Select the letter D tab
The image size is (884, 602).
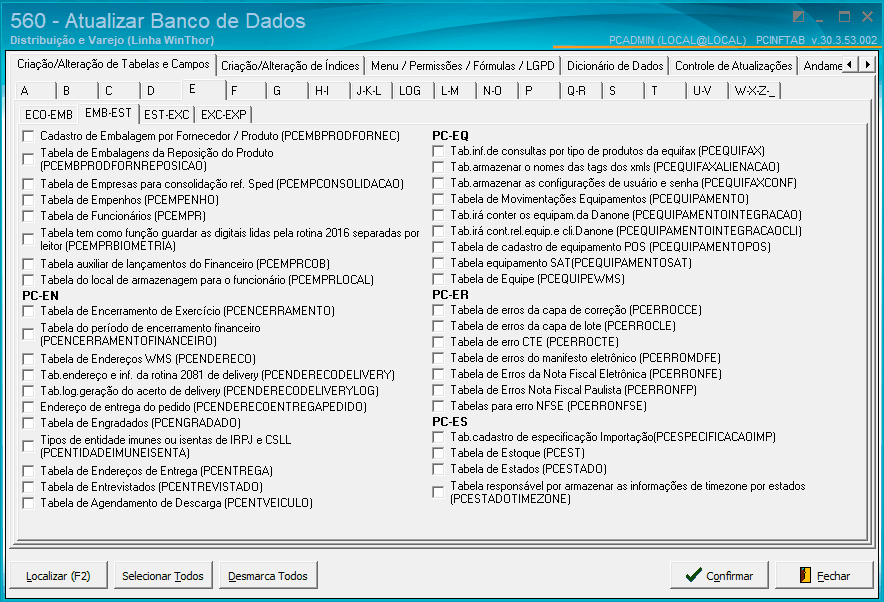tap(161, 91)
